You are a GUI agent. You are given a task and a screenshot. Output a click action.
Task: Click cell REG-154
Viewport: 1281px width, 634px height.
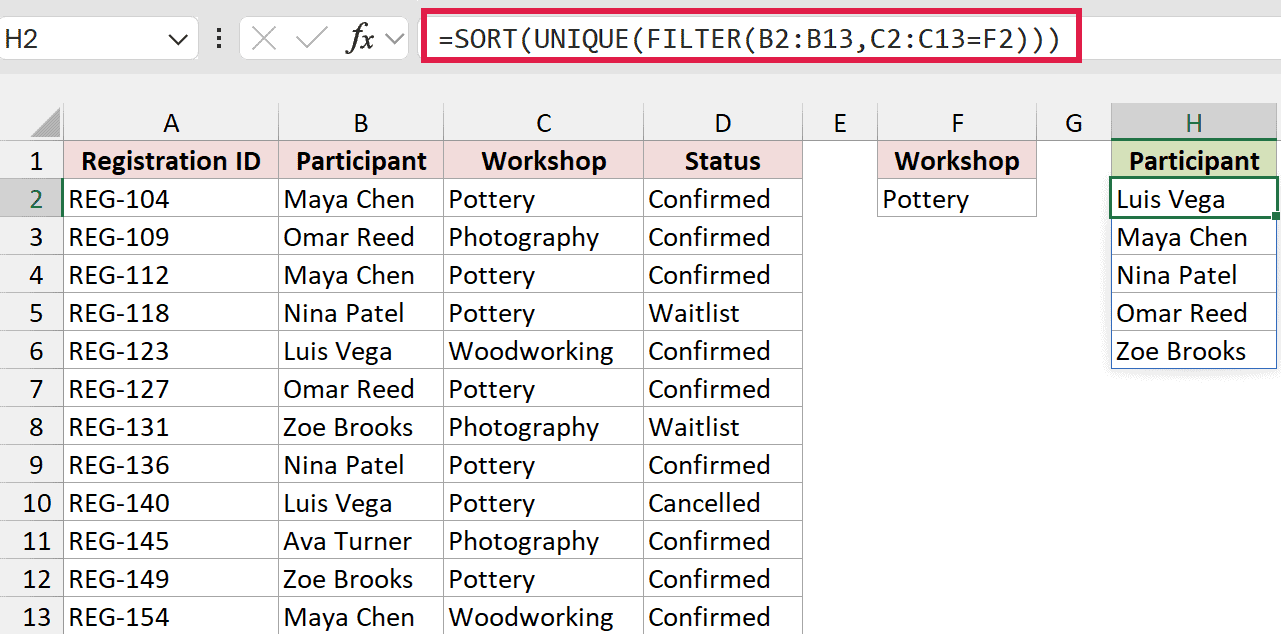coord(171,617)
